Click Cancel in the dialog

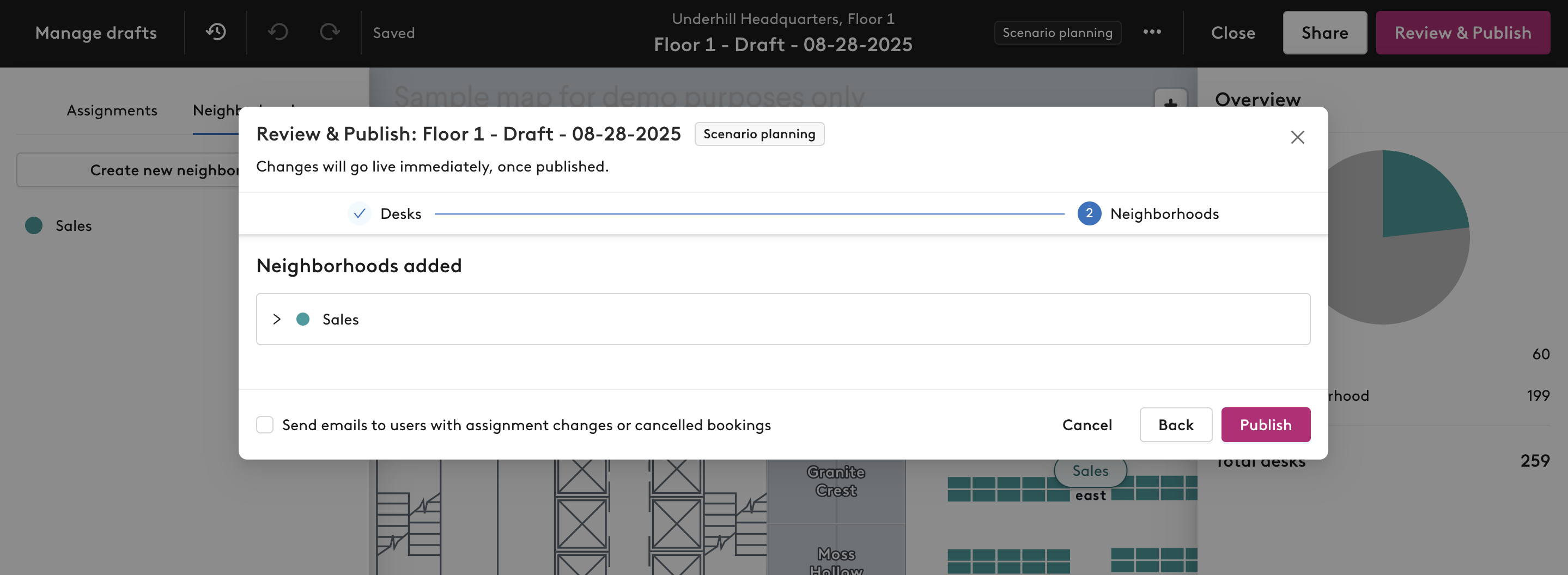tap(1087, 425)
